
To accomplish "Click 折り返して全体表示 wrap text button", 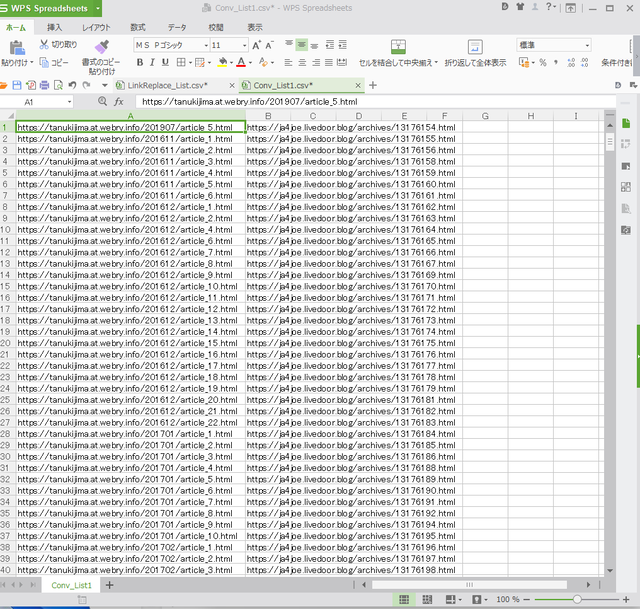I will (475, 53).
